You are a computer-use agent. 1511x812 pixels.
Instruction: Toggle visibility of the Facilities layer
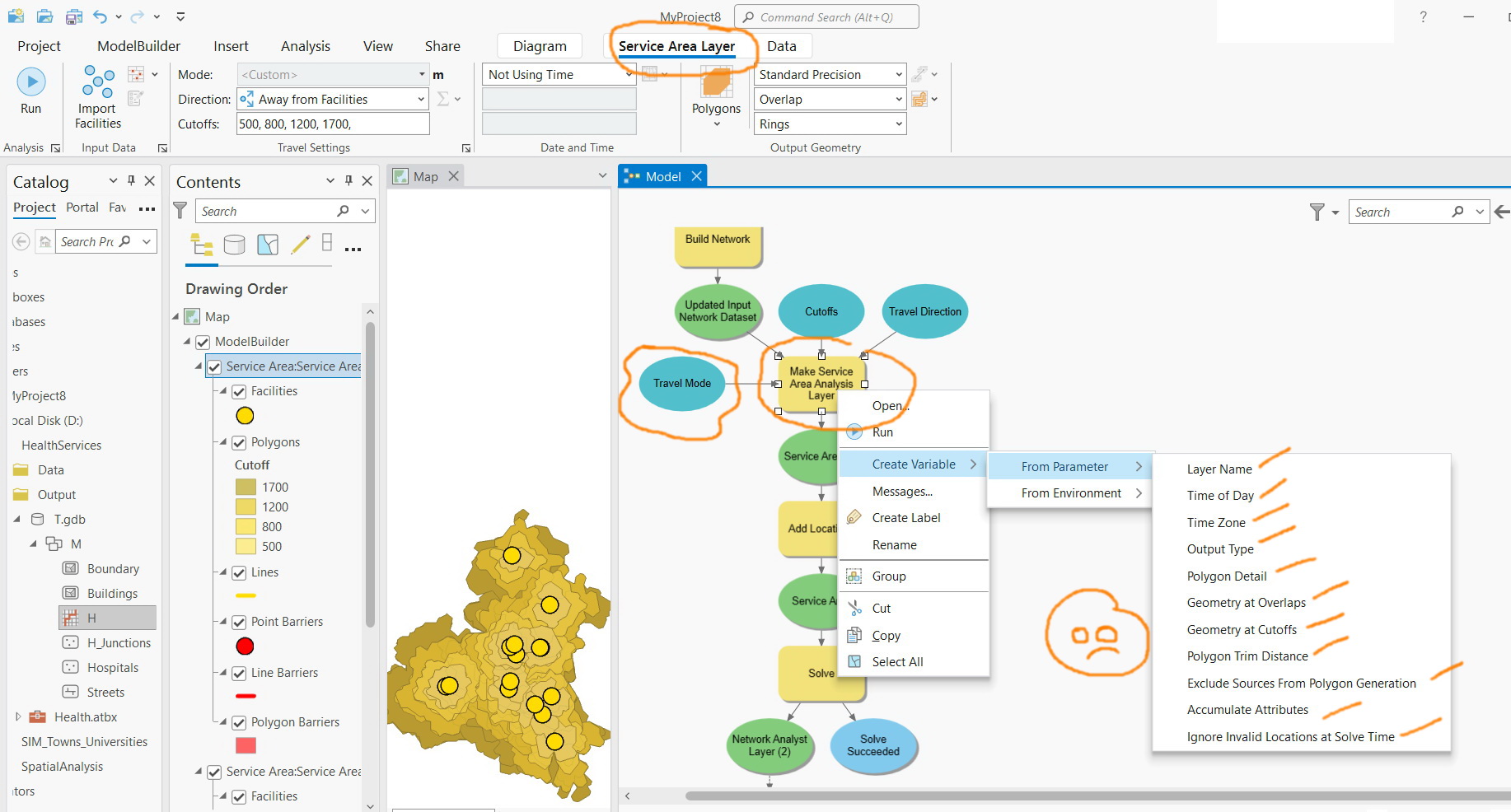pos(239,391)
